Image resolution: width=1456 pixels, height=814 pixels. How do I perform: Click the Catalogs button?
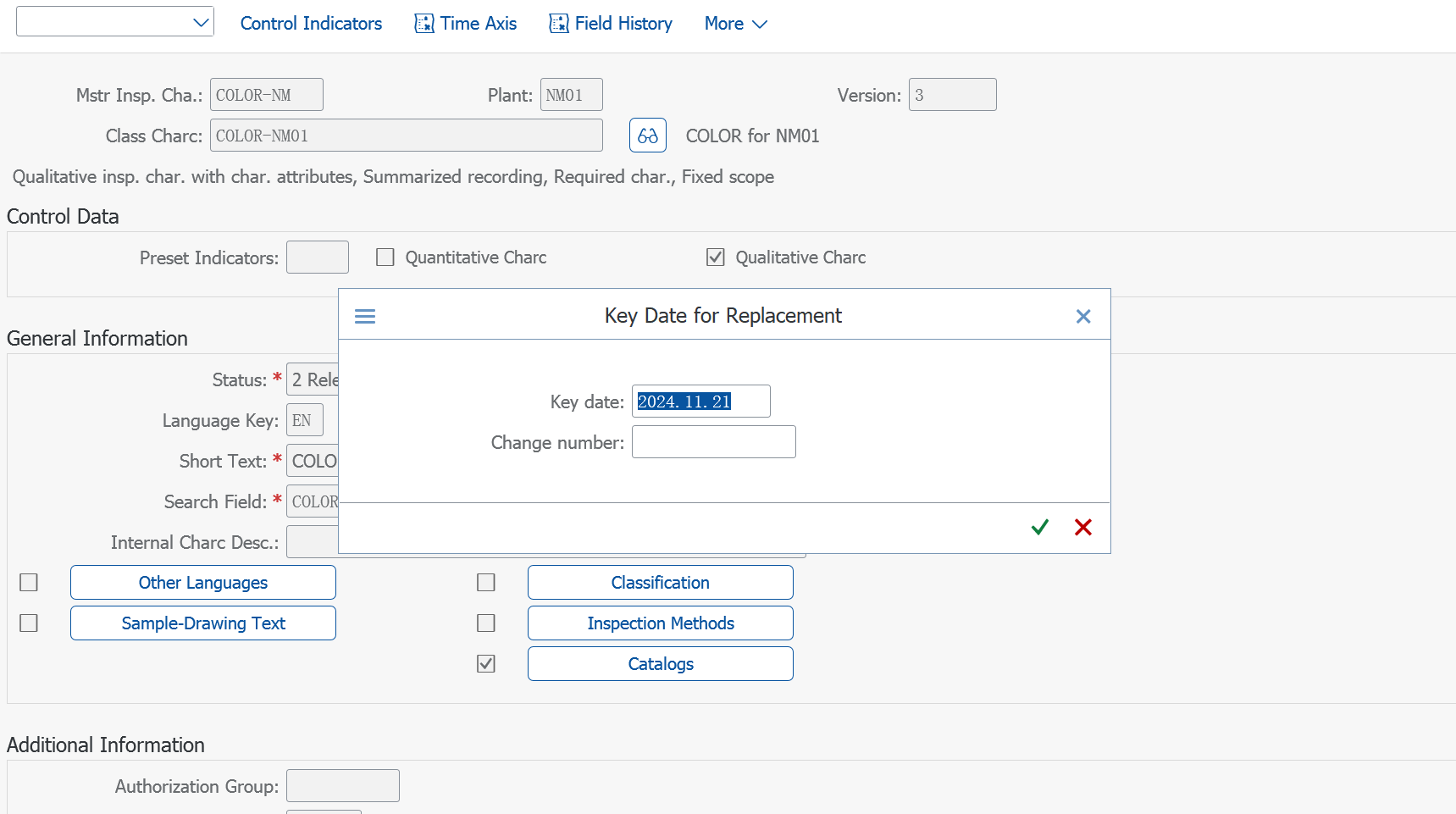(x=661, y=664)
